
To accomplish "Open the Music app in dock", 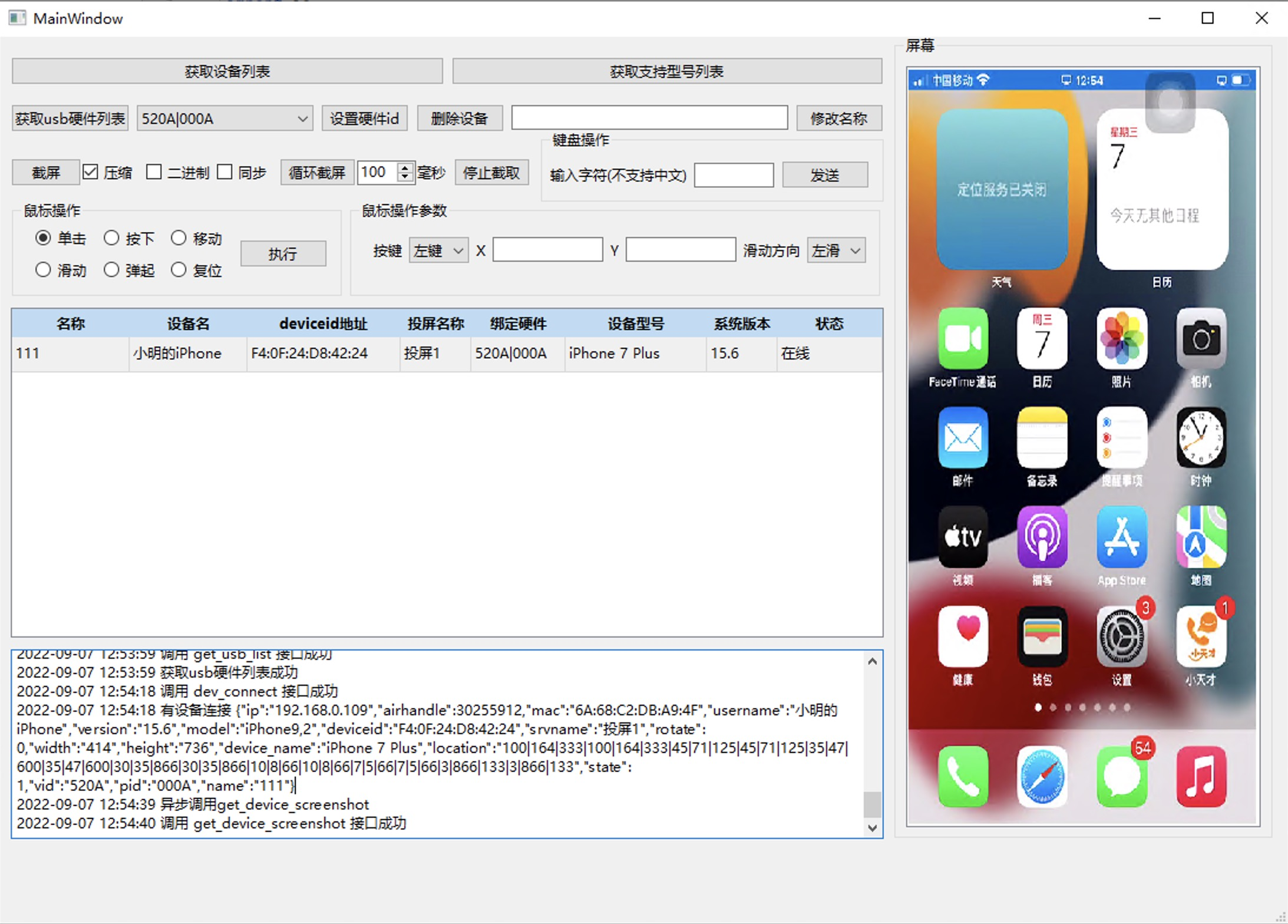I will pyautogui.click(x=1201, y=777).
